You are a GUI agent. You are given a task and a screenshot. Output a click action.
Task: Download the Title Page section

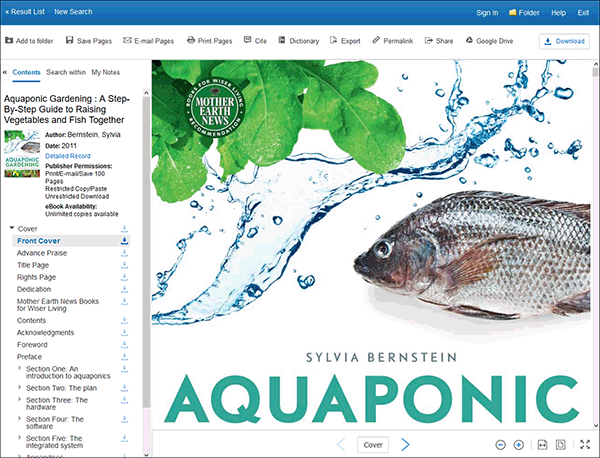124,265
